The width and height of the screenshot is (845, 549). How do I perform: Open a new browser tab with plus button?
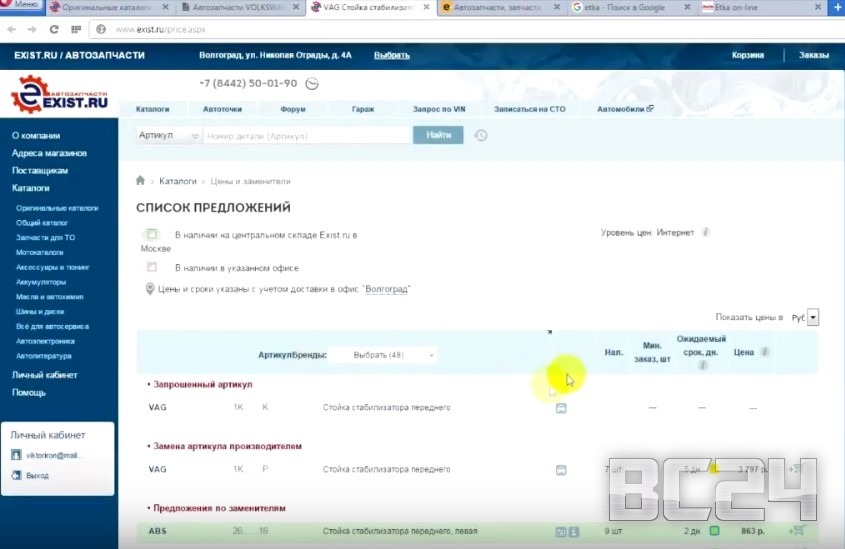(x=834, y=7)
